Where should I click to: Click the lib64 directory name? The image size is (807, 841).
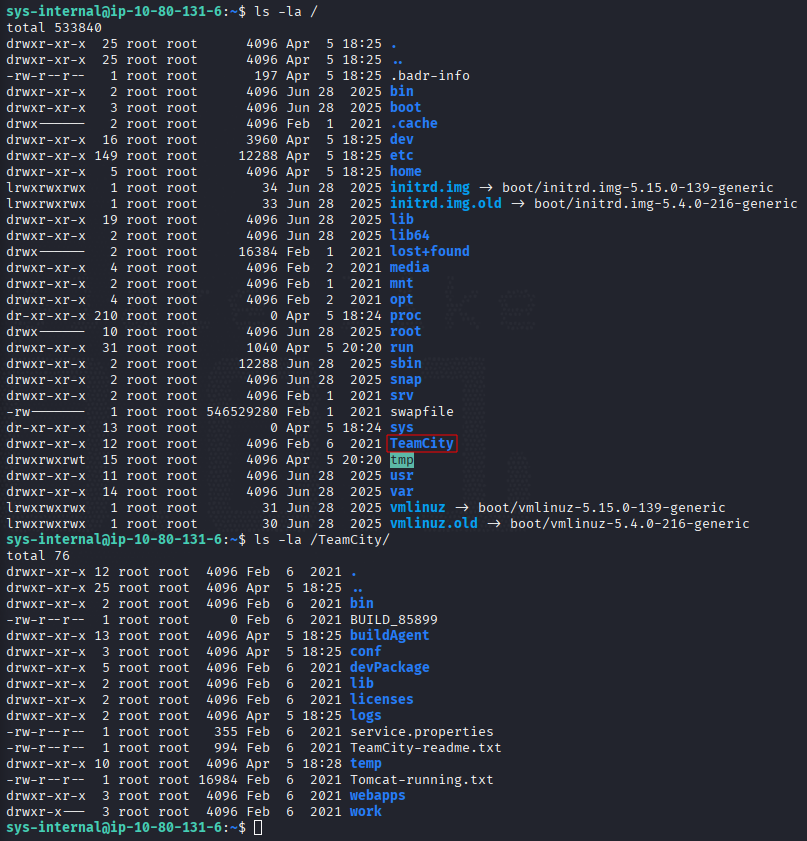[x=410, y=235]
